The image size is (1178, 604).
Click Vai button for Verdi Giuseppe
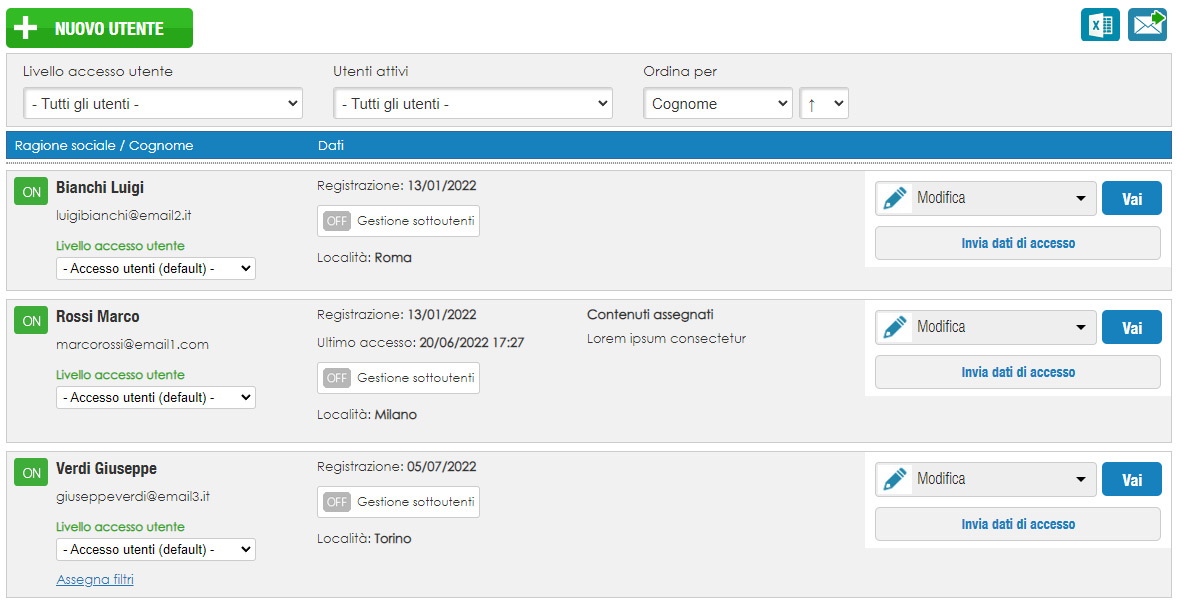click(x=1131, y=479)
